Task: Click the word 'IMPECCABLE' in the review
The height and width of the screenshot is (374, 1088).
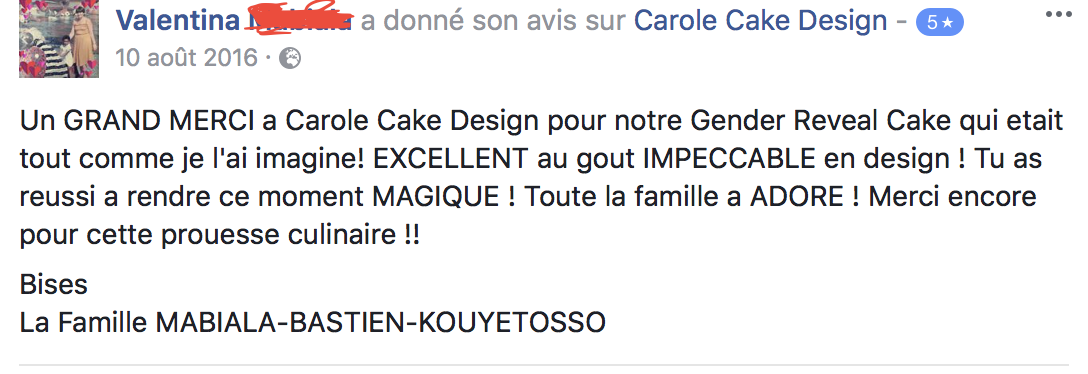Action: (729, 160)
